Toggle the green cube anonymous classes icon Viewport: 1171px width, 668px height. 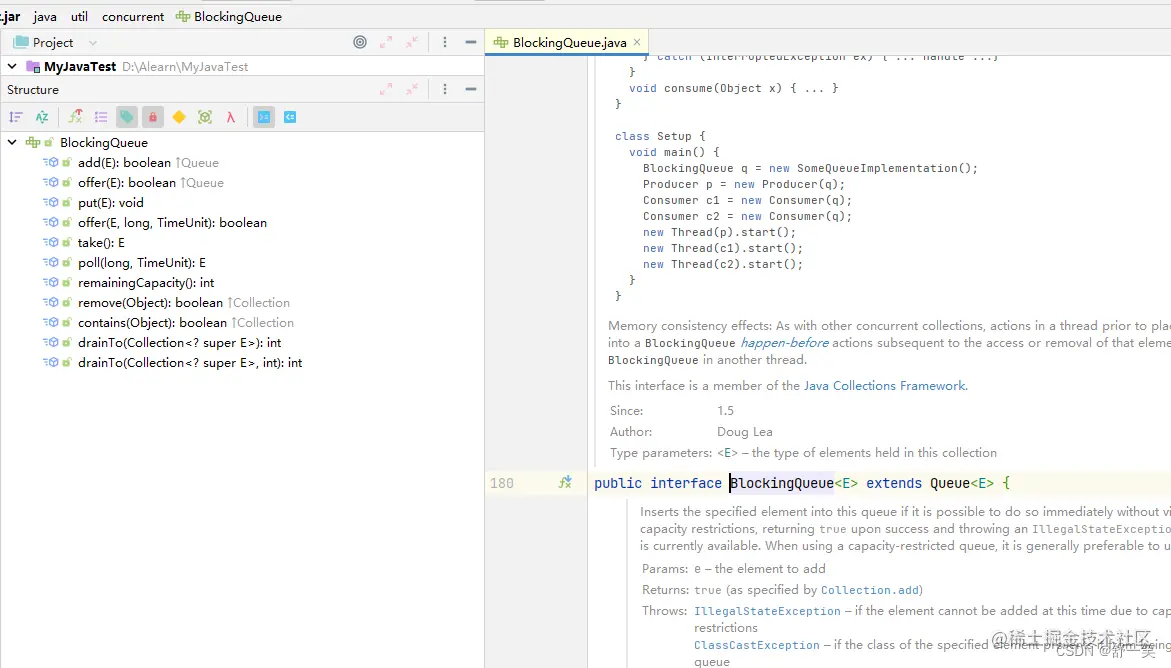205,117
